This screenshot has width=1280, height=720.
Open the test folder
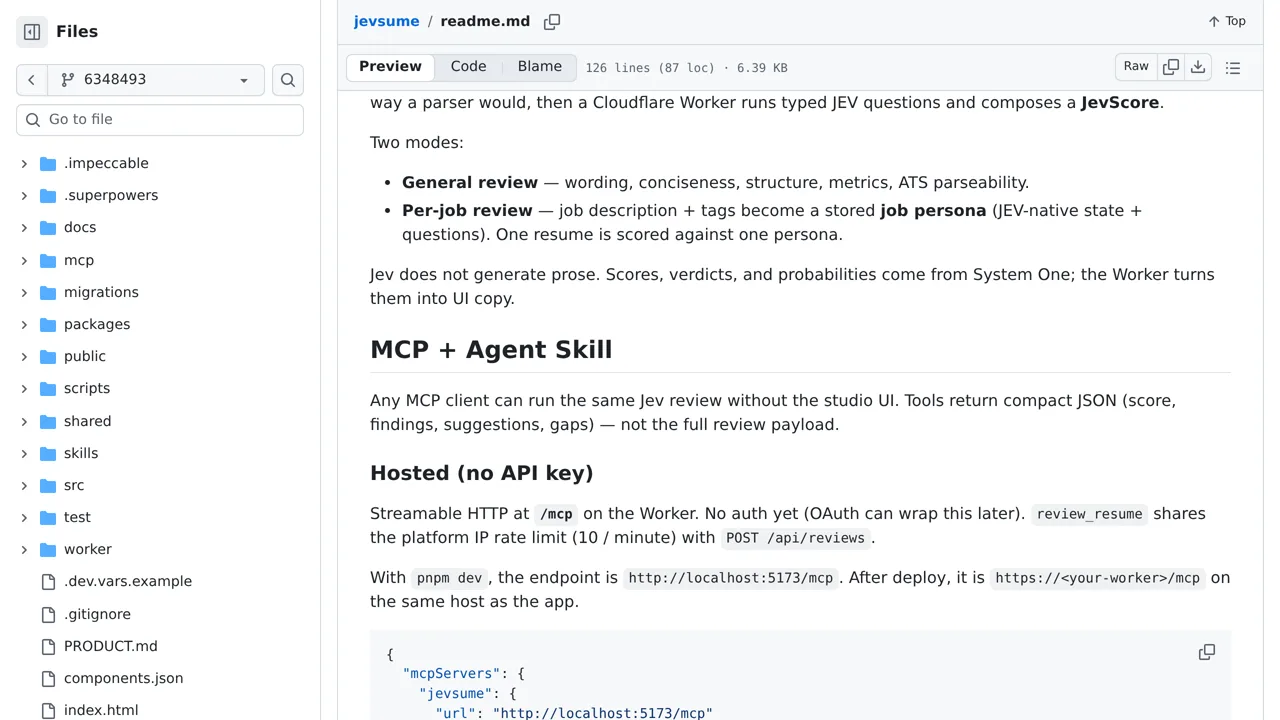coord(77,517)
